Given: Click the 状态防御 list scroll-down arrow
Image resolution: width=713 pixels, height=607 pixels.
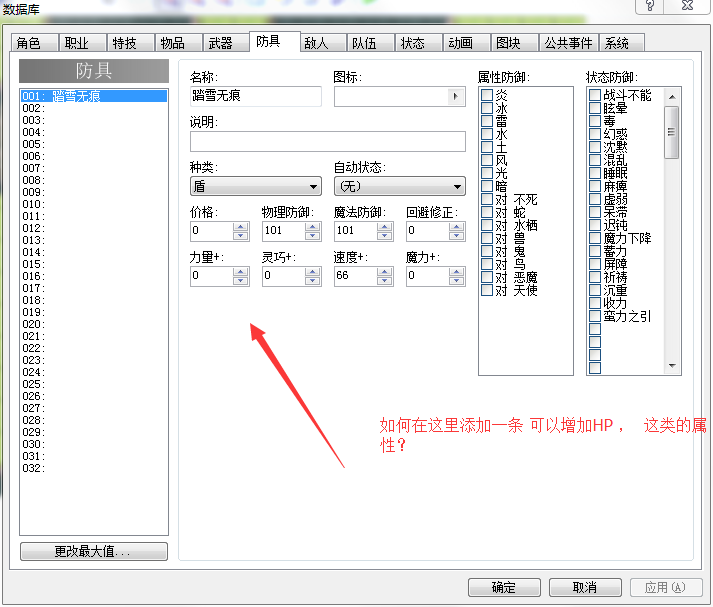Looking at the screenshot, I should (x=672, y=366).
